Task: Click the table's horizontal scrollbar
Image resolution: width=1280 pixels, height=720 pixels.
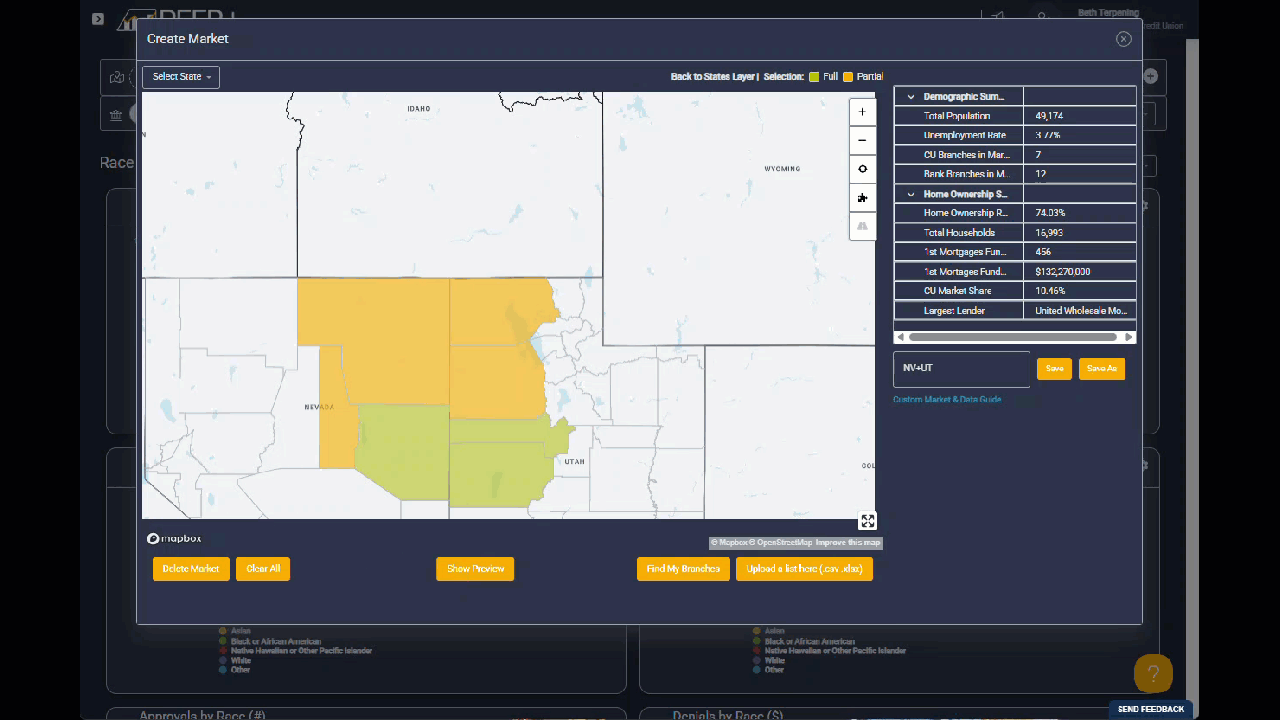Action: (1012, 338)
